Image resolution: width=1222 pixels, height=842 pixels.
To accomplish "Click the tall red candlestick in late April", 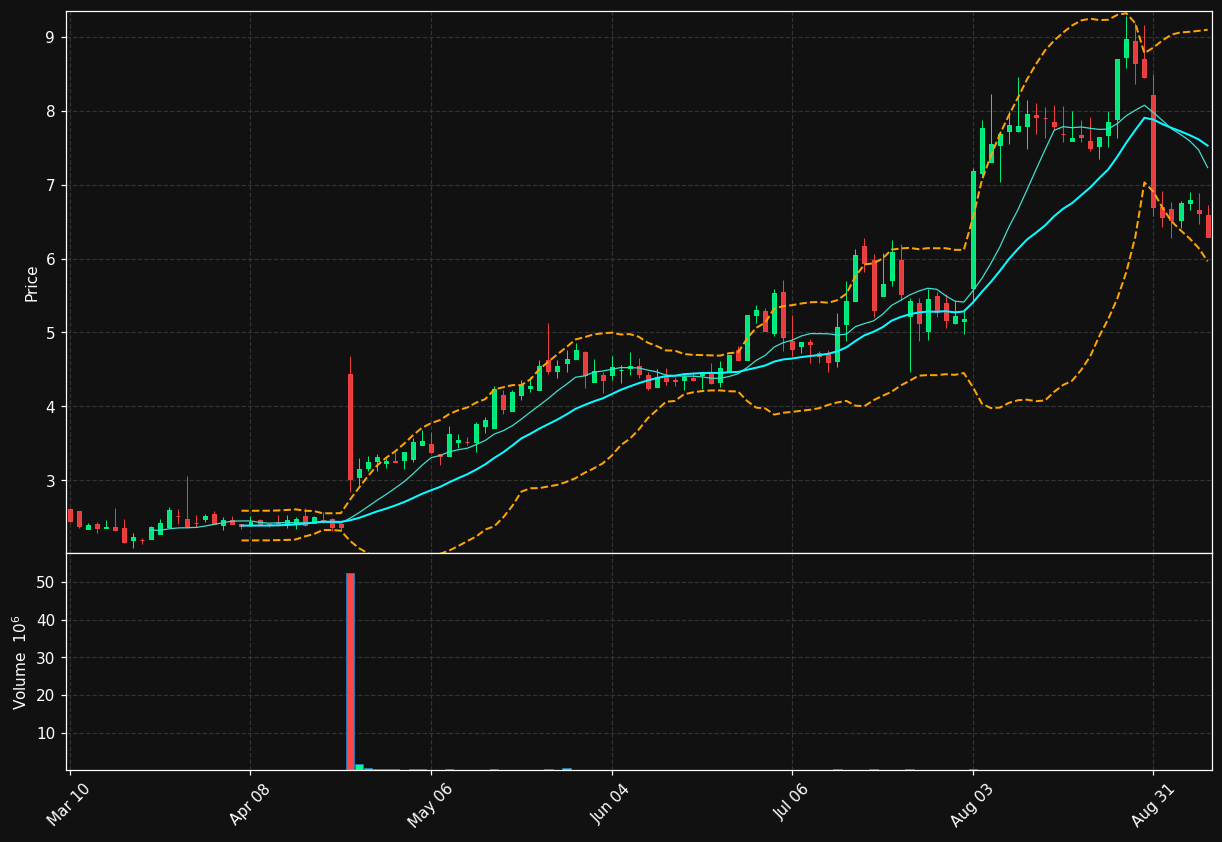I will [350, 427].
